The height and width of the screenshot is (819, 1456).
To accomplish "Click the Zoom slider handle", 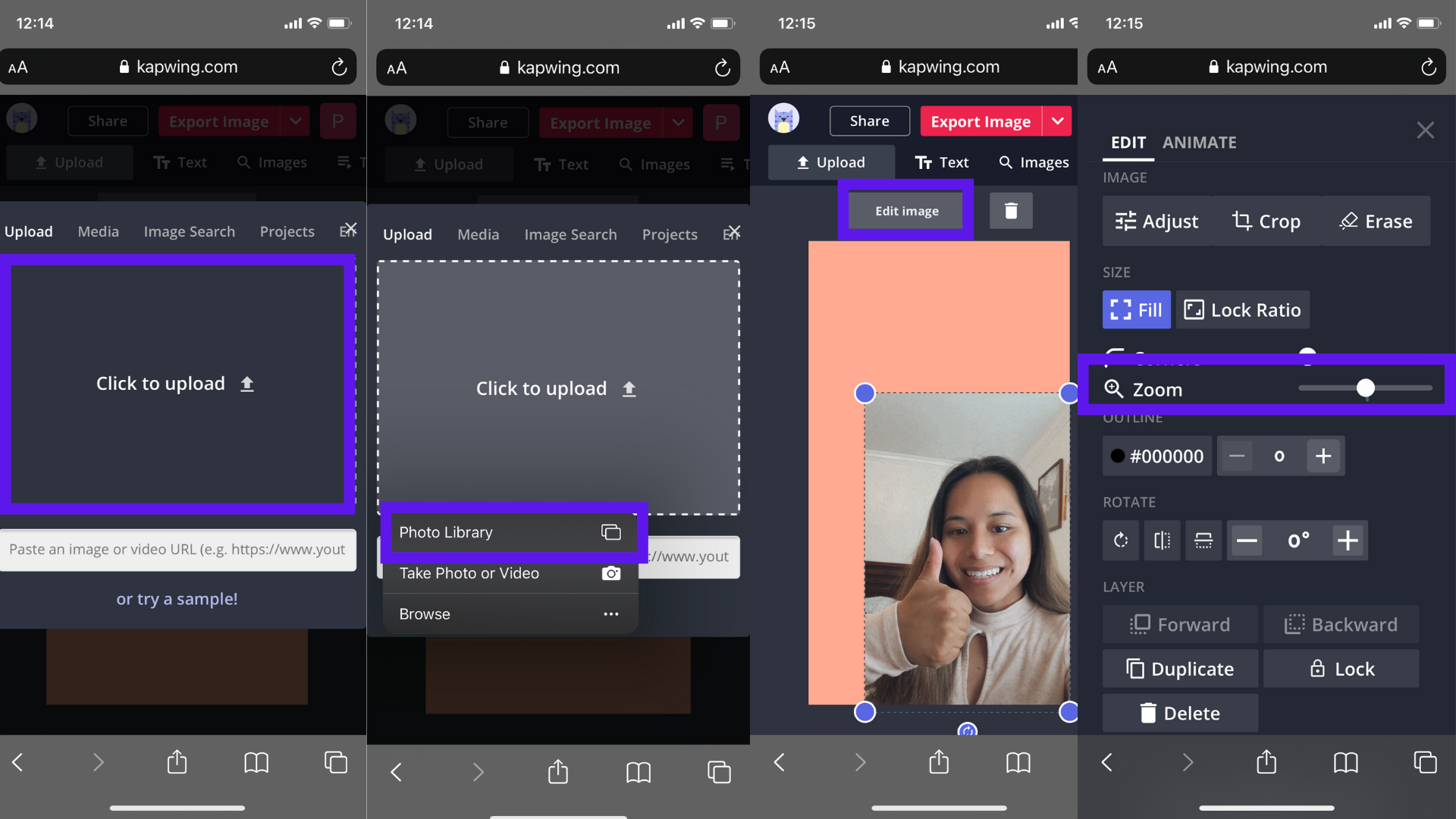I will [1365, 388].
